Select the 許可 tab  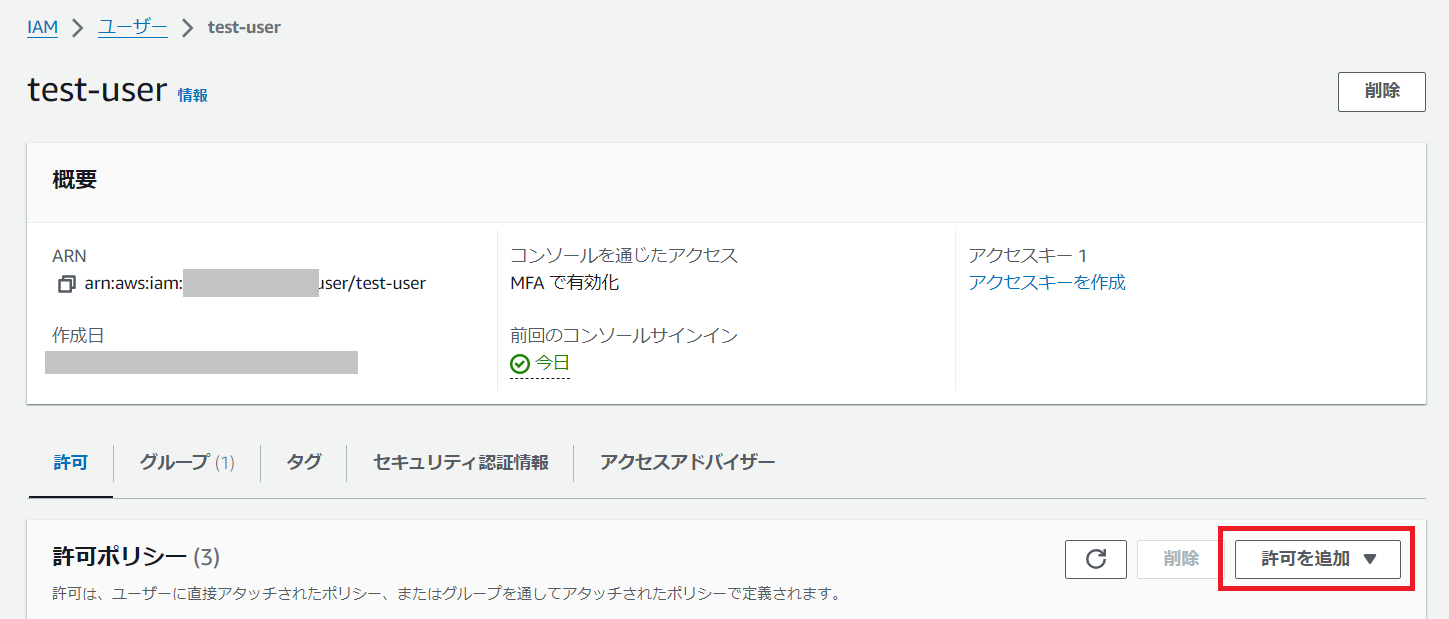70,462
